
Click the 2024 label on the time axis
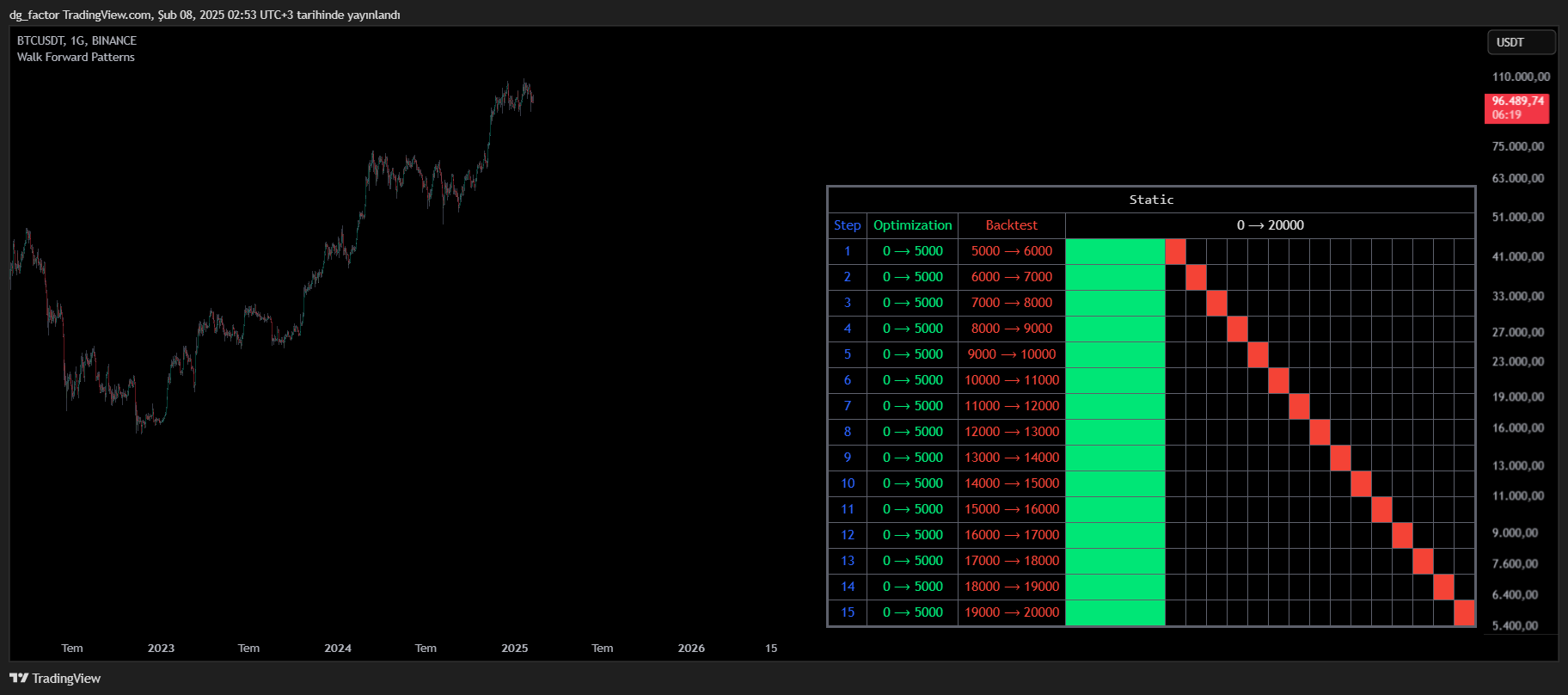338,649
